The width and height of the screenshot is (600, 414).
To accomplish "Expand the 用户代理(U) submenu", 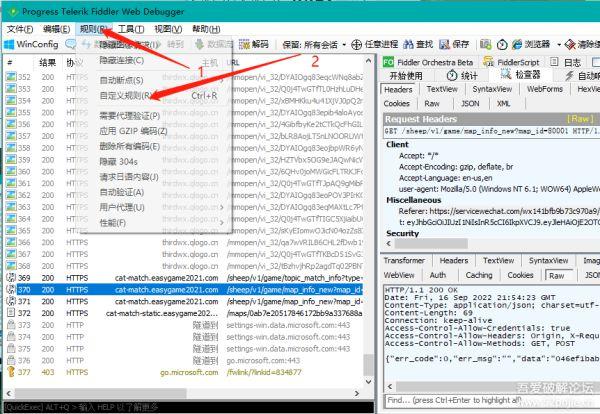I will point(122,207).
